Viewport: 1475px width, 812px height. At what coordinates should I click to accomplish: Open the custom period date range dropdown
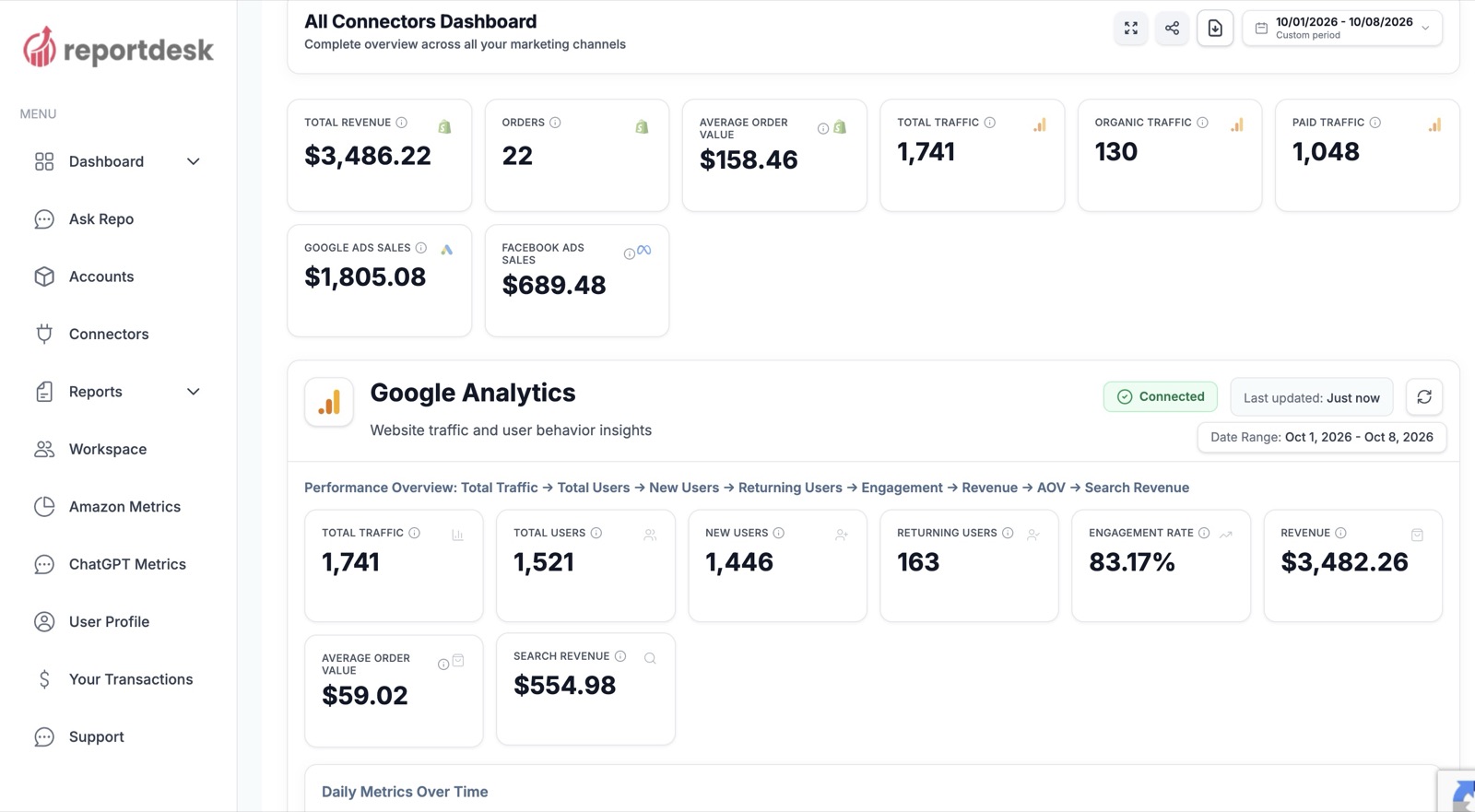point(1342,29)
